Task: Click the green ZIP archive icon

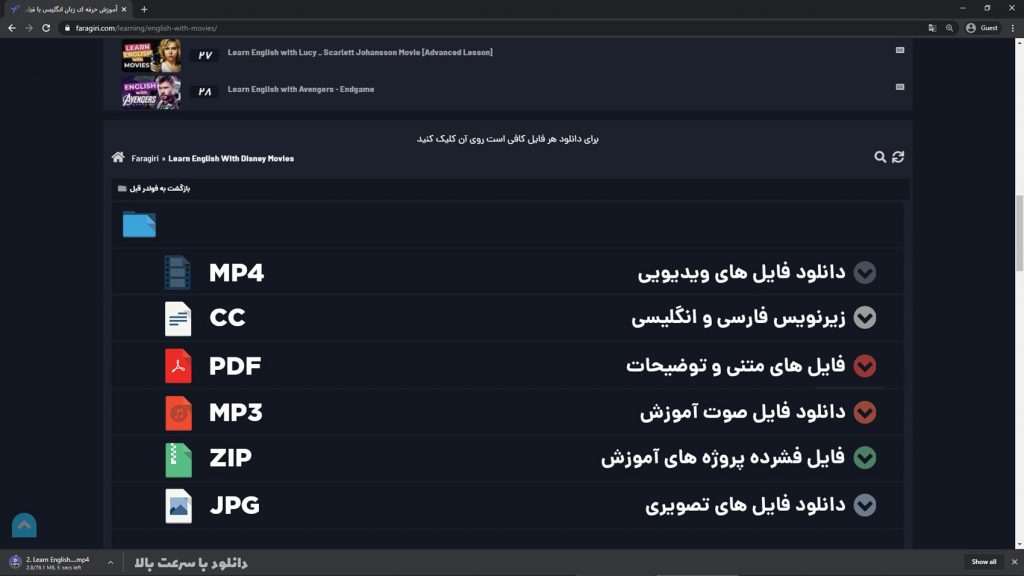Action: (178, 460)
